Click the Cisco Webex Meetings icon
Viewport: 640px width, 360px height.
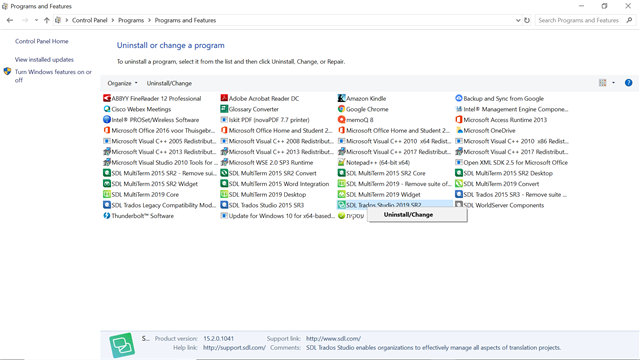107,109
